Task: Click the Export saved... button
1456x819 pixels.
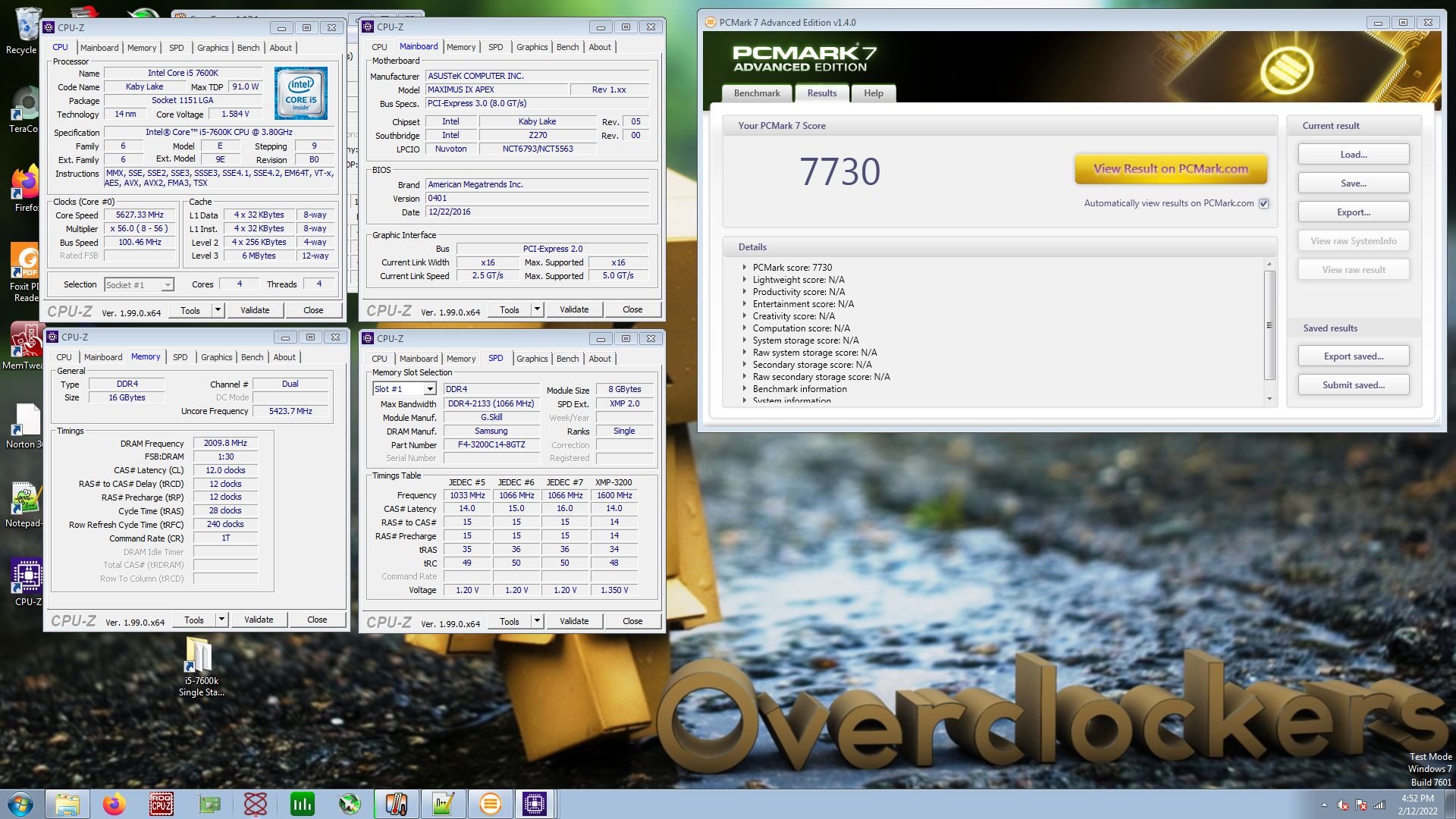Action: pos(1354,356)
